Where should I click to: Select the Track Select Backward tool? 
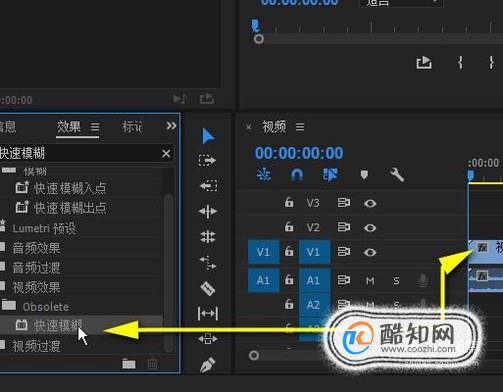pos(209,185)
